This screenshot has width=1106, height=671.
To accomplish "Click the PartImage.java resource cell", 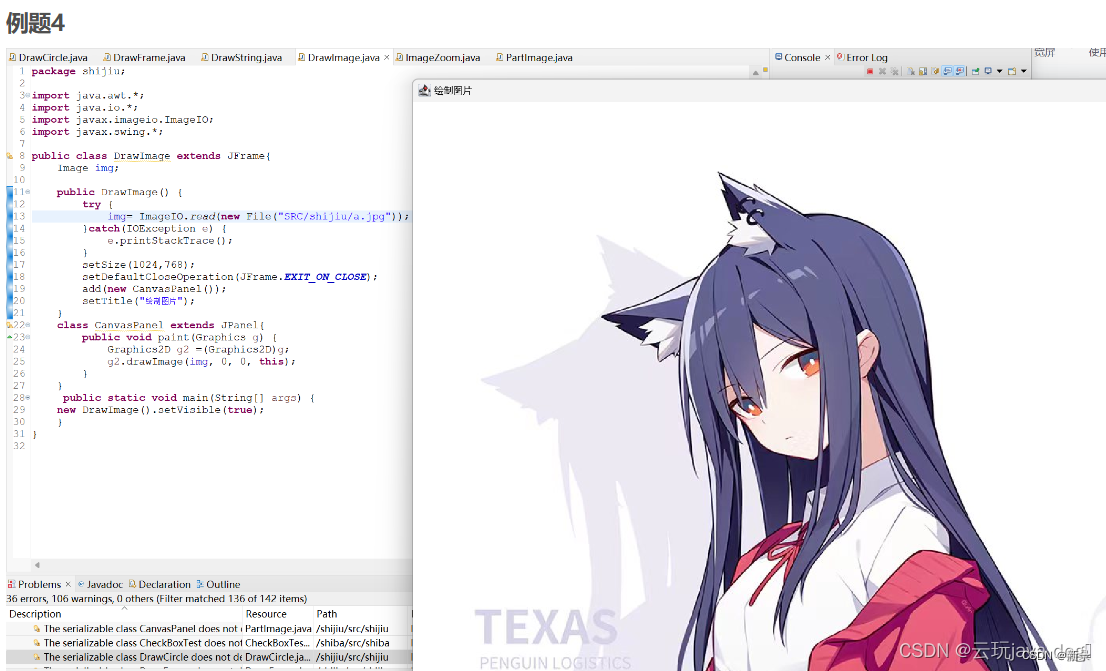I will [x=278, y=629].
